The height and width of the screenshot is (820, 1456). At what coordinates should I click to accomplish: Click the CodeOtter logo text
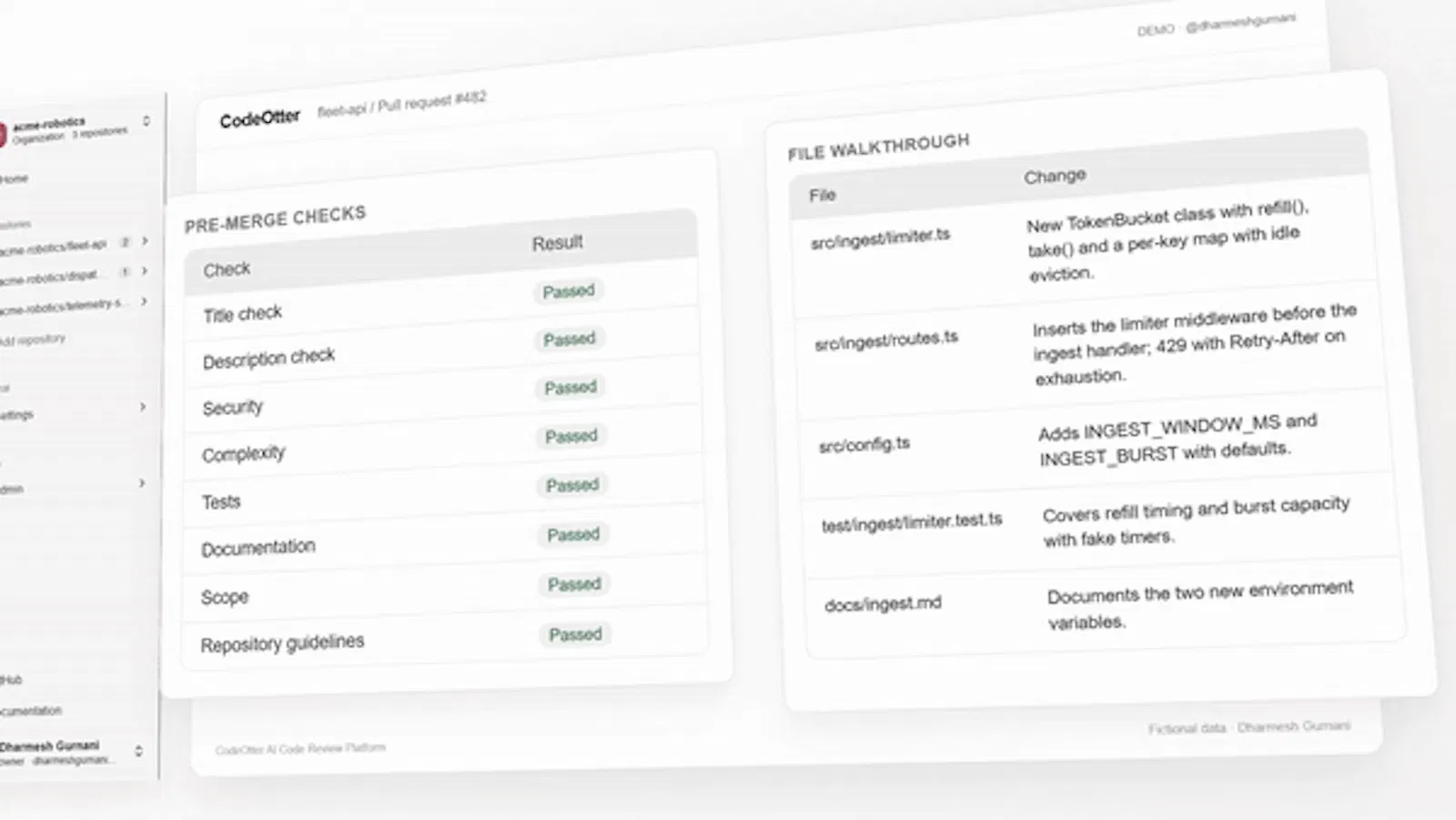click(x=259, y=118)
